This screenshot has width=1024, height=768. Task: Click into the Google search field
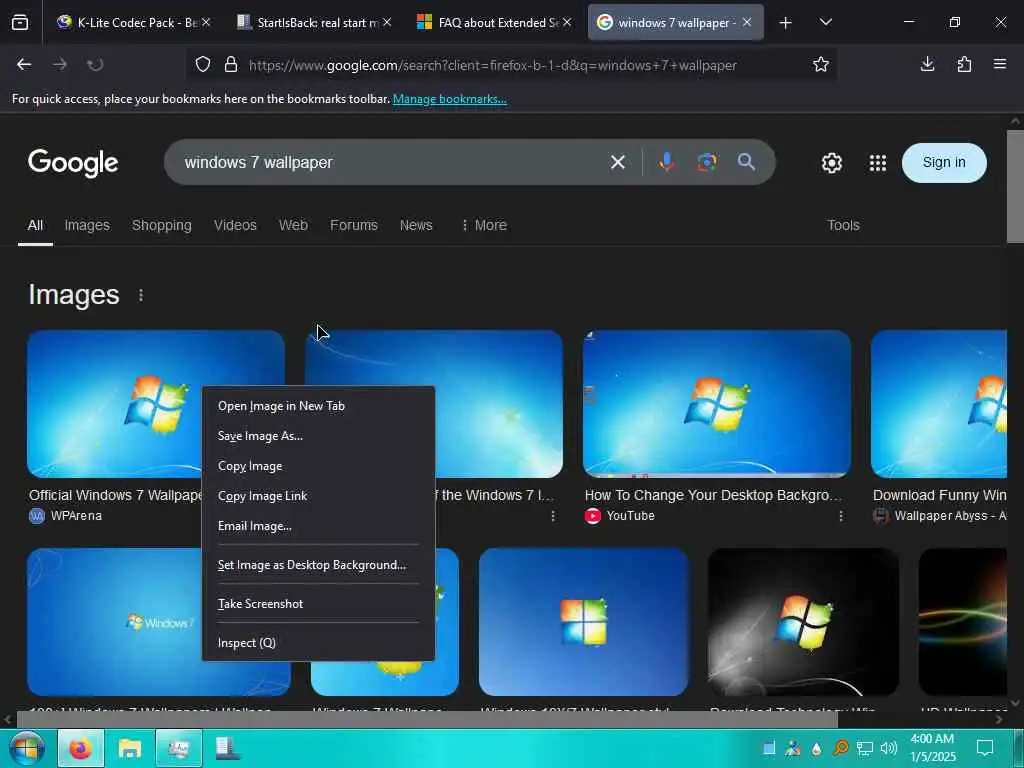click(392, 162)
